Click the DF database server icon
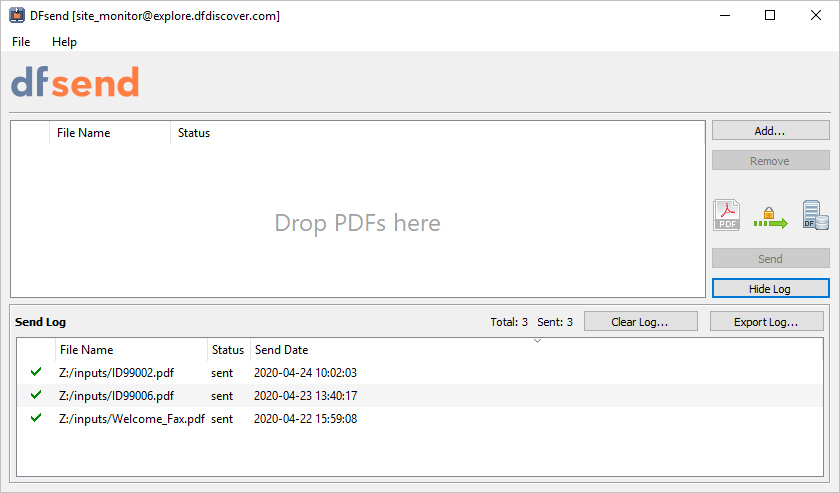The width and height of the screenshot is (840, 493). pos(815,215)
